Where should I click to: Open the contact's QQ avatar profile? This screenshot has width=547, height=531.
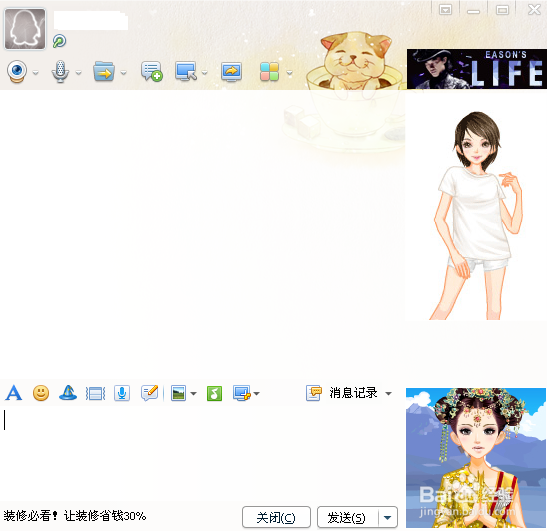[x=25, y=29]
